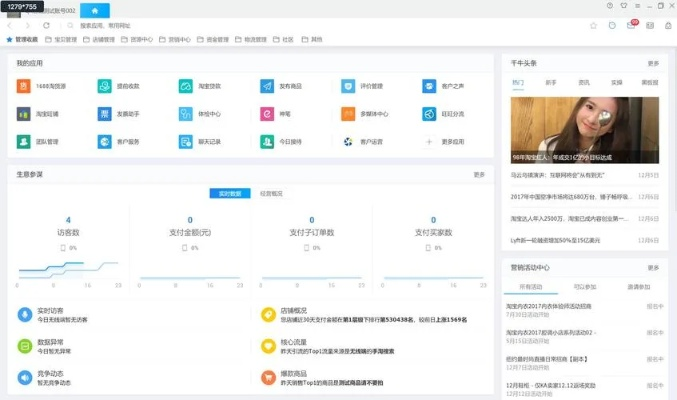The width and height of the screenshot is (677, 400).
Task: Switch to the 经营概况 tab
Action: coord(271,193)
